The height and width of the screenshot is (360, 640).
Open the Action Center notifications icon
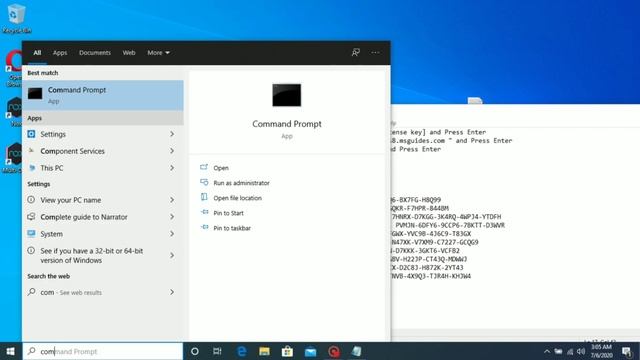coord(627,351)
